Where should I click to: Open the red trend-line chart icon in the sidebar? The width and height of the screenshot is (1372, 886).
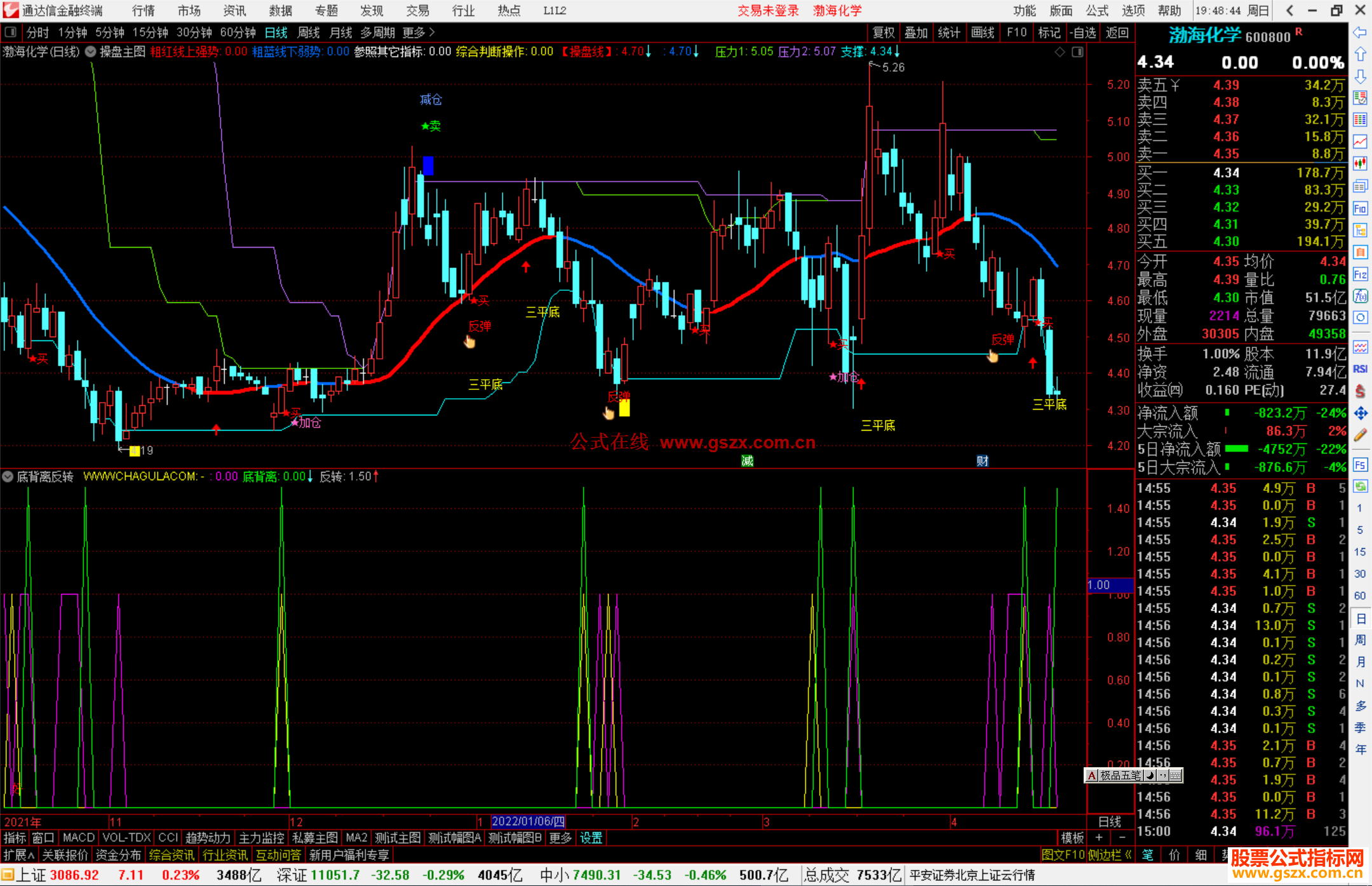pos(1360,142)
